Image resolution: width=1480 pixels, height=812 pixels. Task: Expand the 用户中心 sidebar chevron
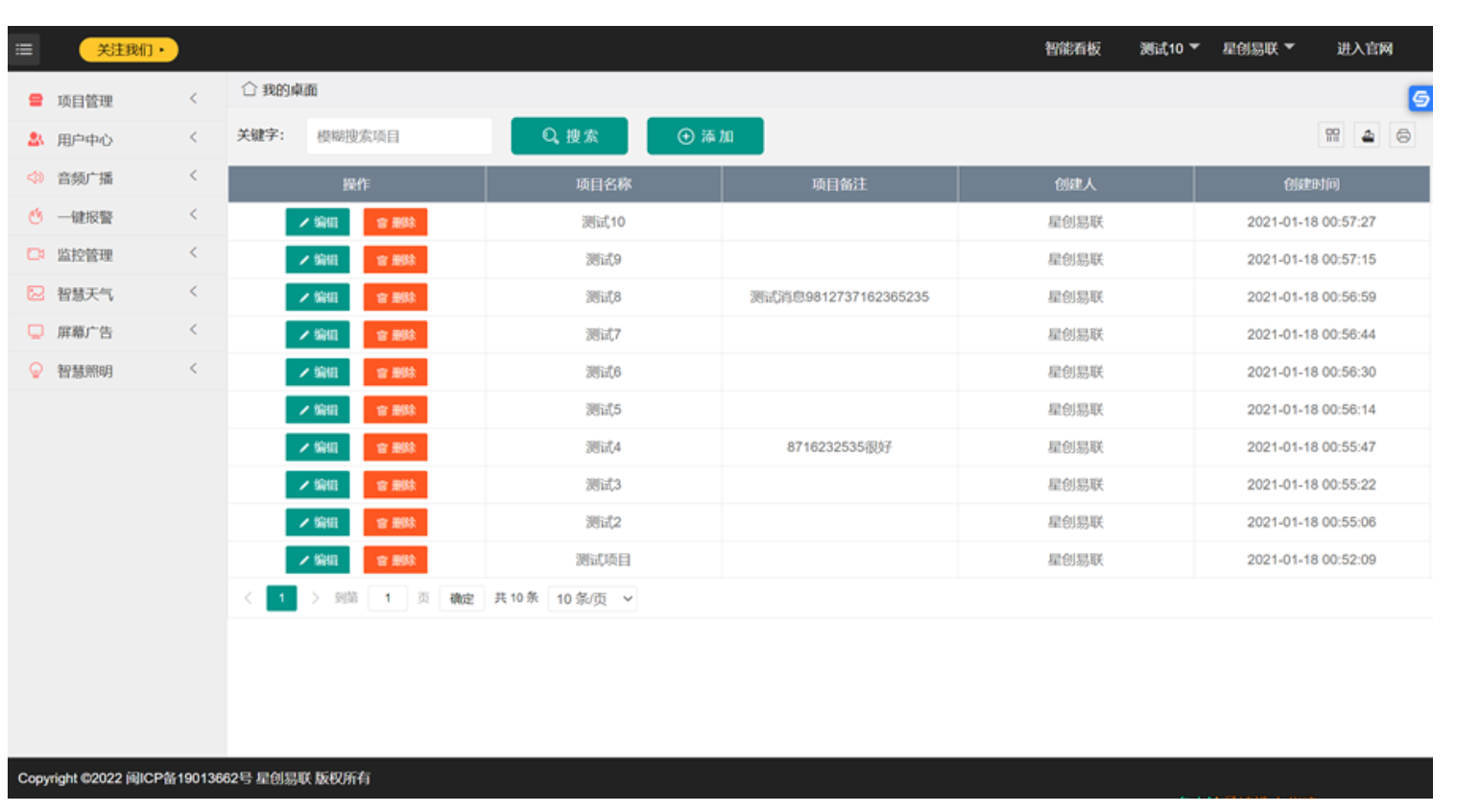point(193,138)
